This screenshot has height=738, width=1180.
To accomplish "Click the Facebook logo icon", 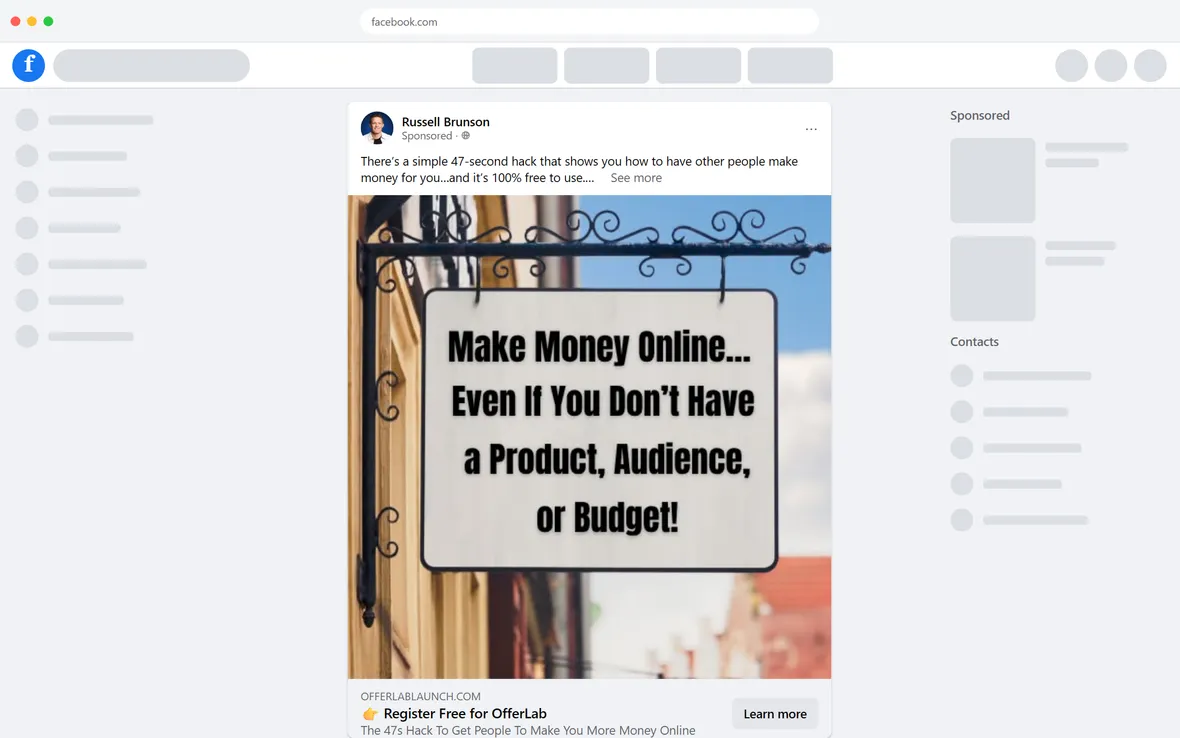I will 29,65.
